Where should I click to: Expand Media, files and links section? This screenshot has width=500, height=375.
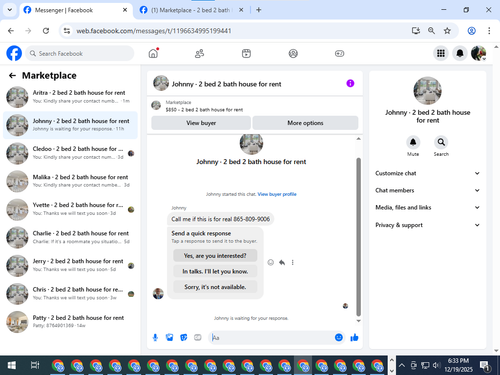427,208
